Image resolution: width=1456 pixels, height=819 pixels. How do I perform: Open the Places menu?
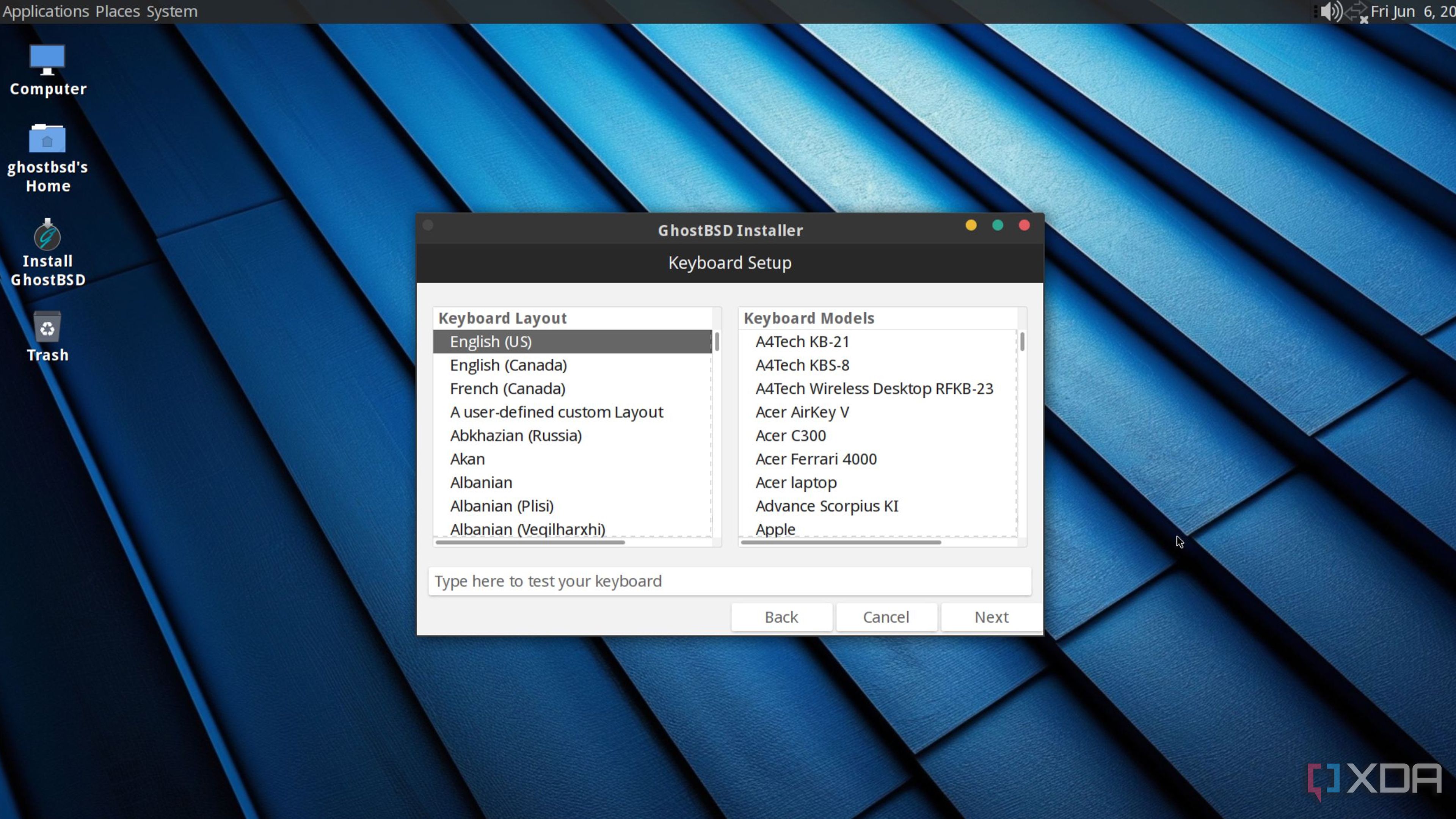[118, 11]
